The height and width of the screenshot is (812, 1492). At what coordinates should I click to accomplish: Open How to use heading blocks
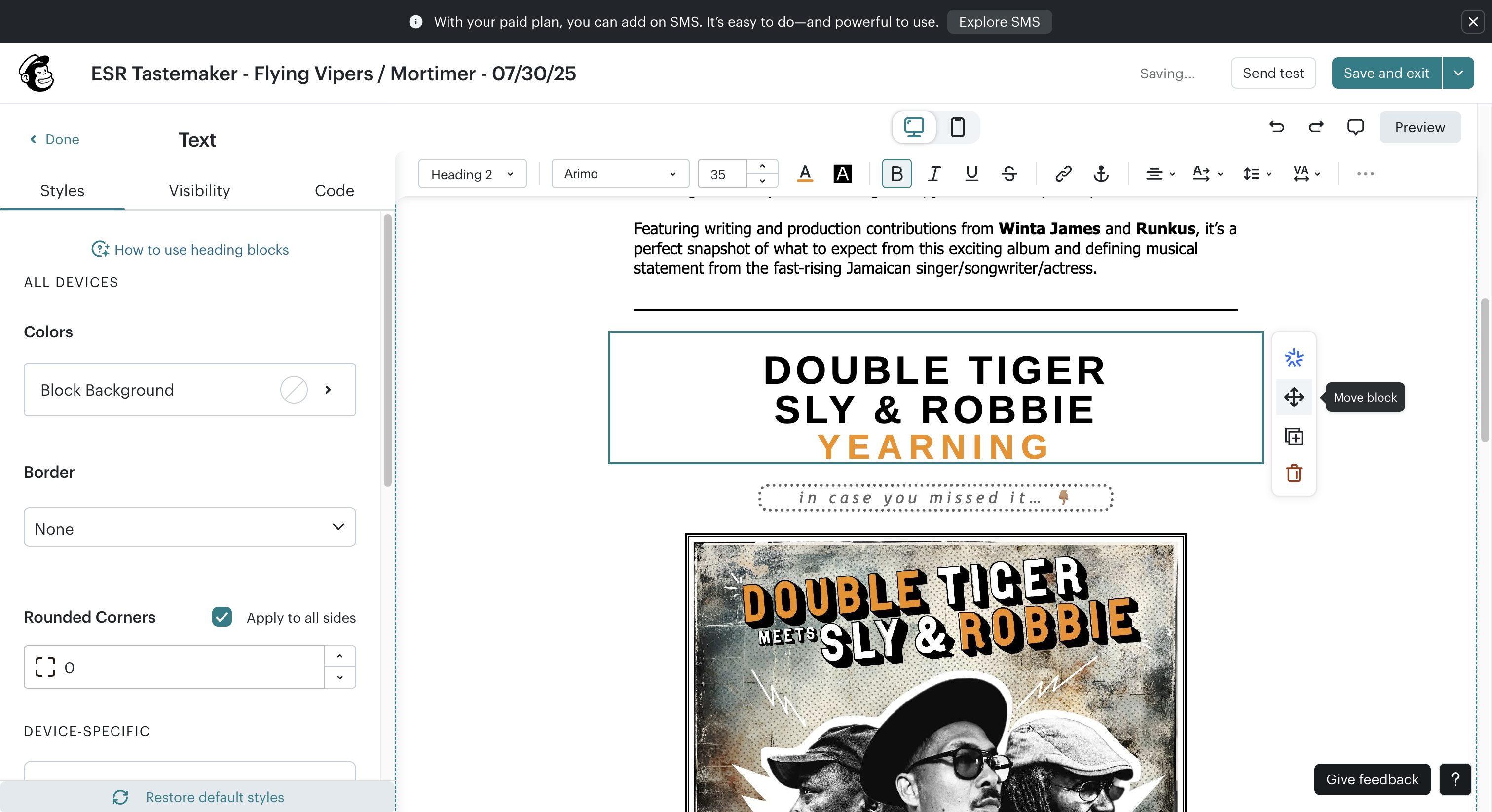190,250
